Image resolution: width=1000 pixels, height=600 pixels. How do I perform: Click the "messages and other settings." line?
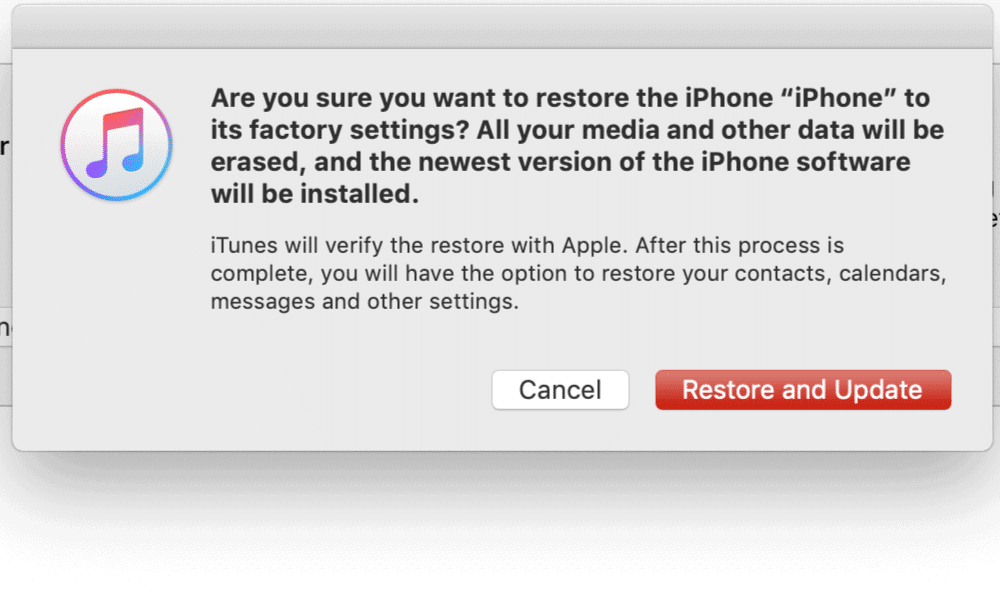pyautogui.click(x=365, y=302)
